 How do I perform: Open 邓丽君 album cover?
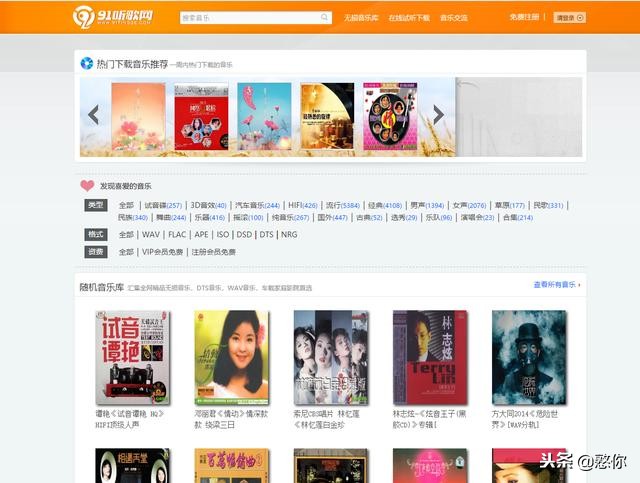232,358
